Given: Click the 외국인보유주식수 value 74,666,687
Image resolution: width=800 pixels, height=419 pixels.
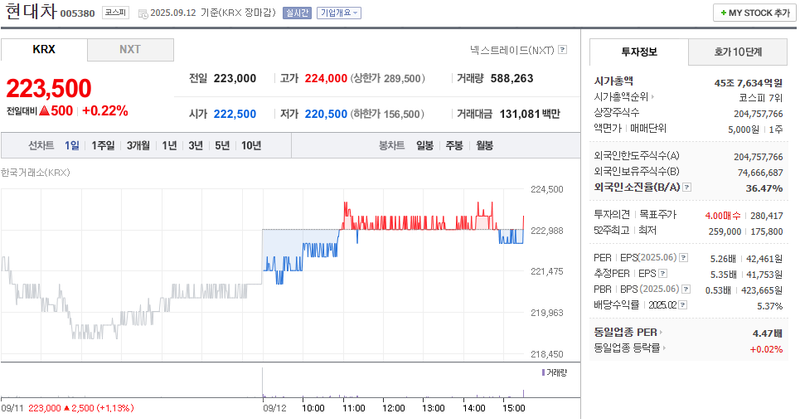Looking at the screenshot, I should pos(760,172).
